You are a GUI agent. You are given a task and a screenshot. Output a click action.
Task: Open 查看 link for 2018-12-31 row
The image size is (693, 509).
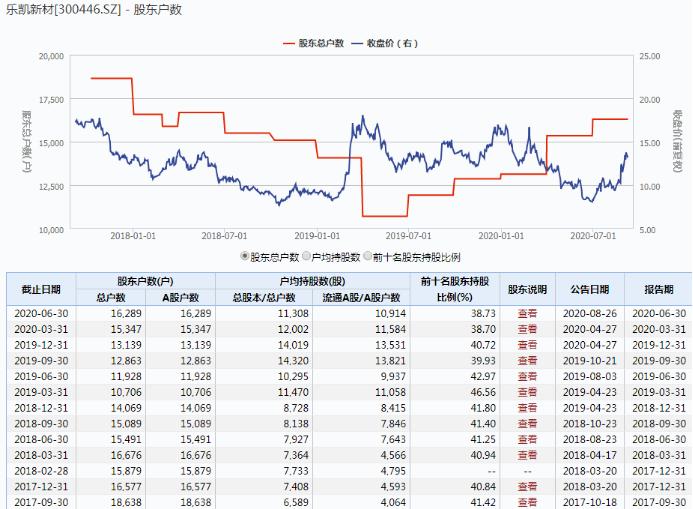527,407
